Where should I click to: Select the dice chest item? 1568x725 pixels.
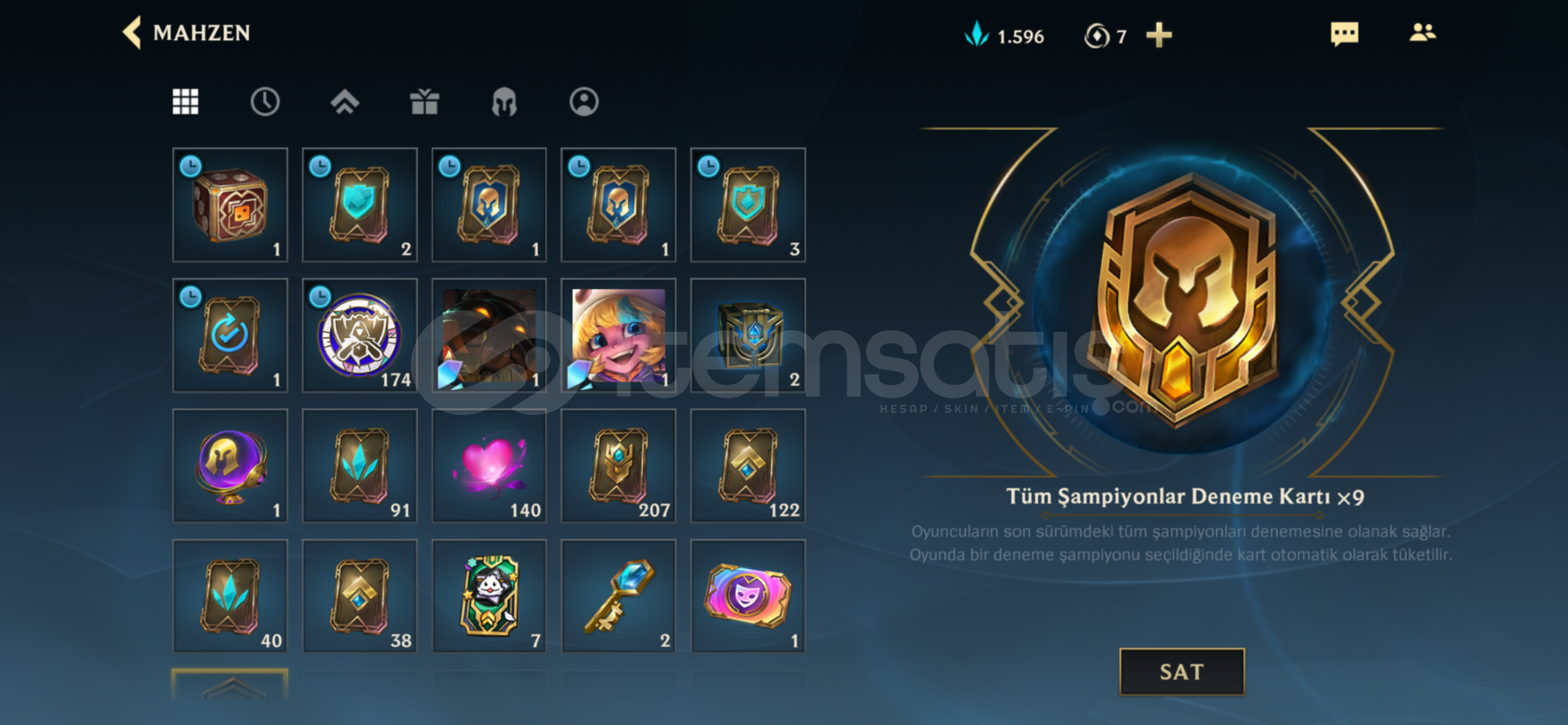(x=230, y=205)
